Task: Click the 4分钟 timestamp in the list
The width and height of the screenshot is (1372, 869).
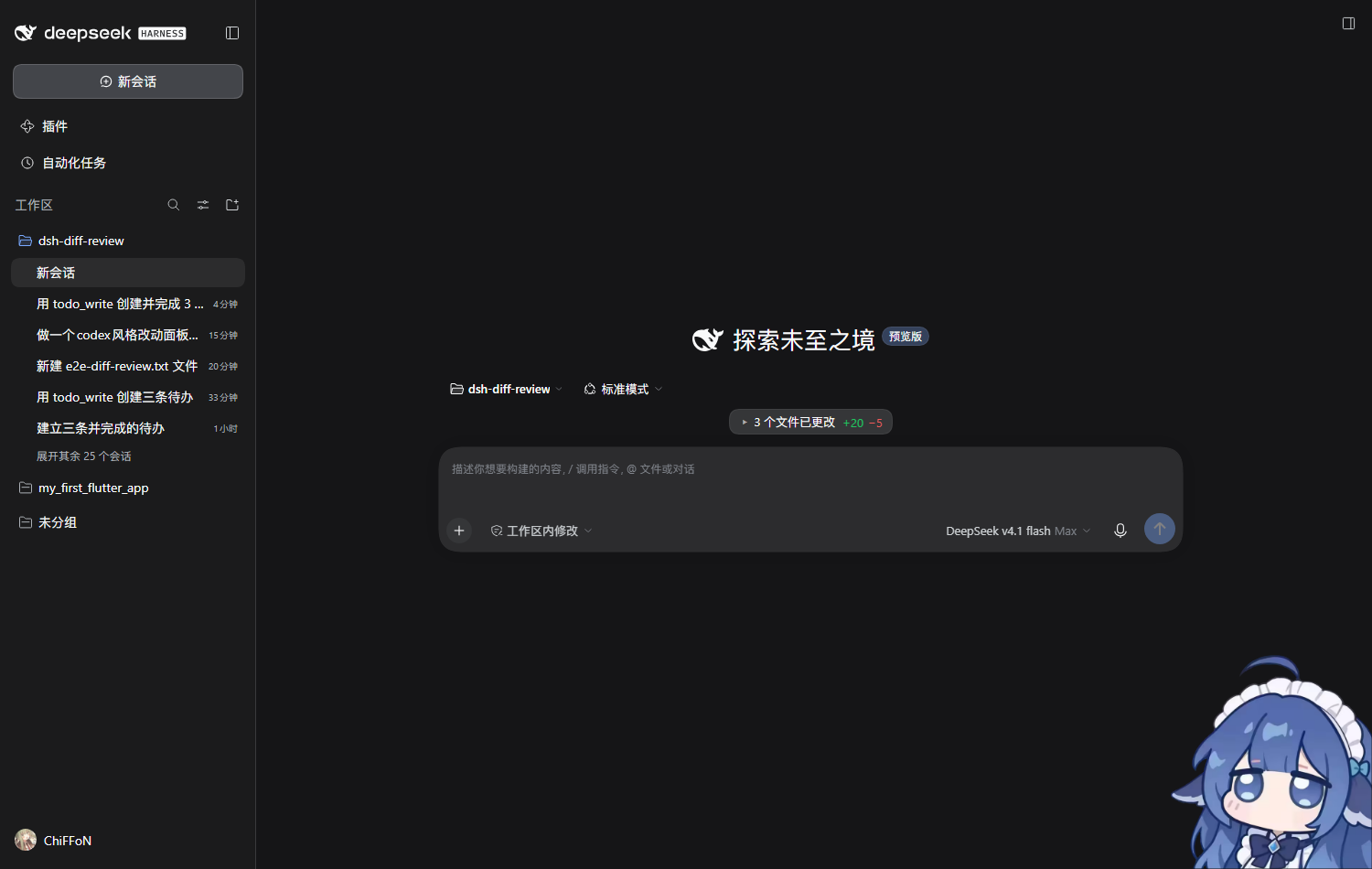Action: [225, 305]
